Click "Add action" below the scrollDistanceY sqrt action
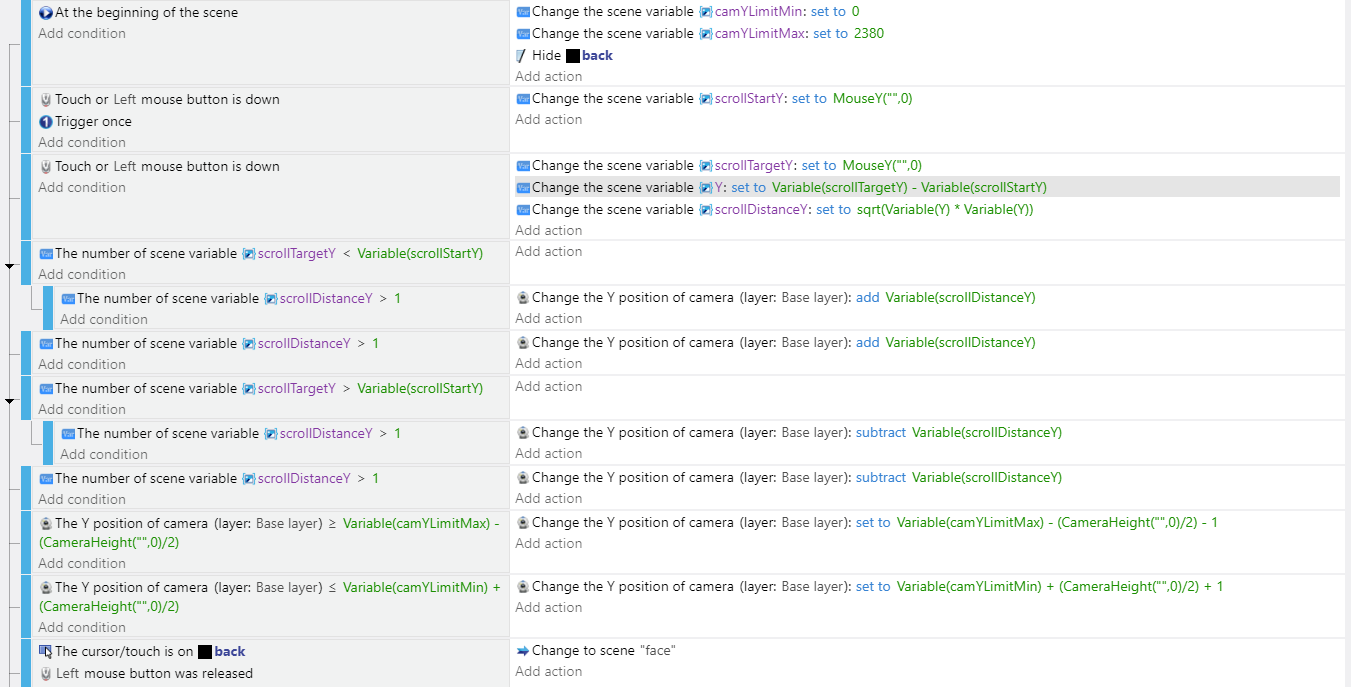This screenshot has width=1351, height=687. click(549, 230)
